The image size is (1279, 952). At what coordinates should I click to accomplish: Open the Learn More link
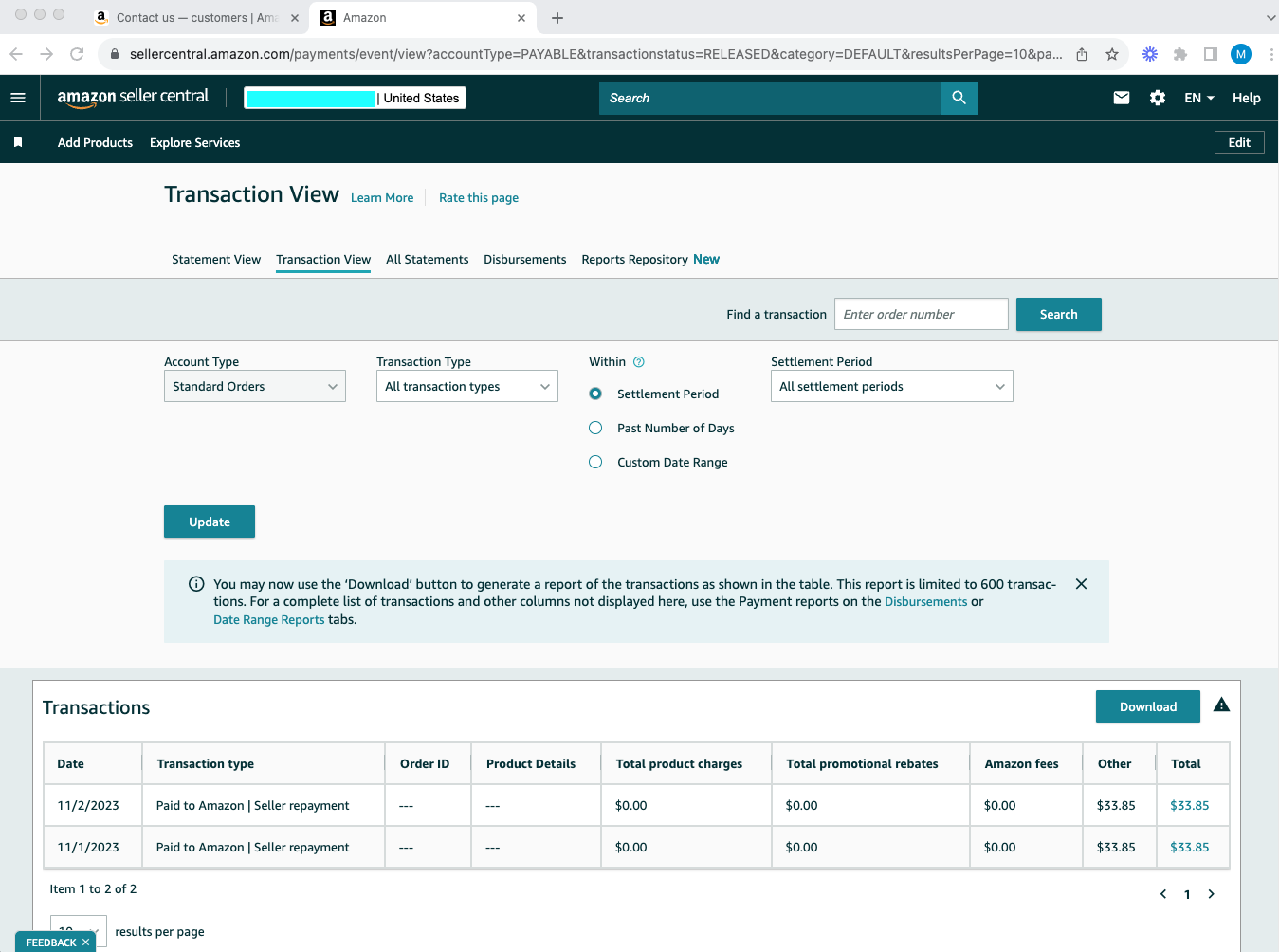pos(382,197)
